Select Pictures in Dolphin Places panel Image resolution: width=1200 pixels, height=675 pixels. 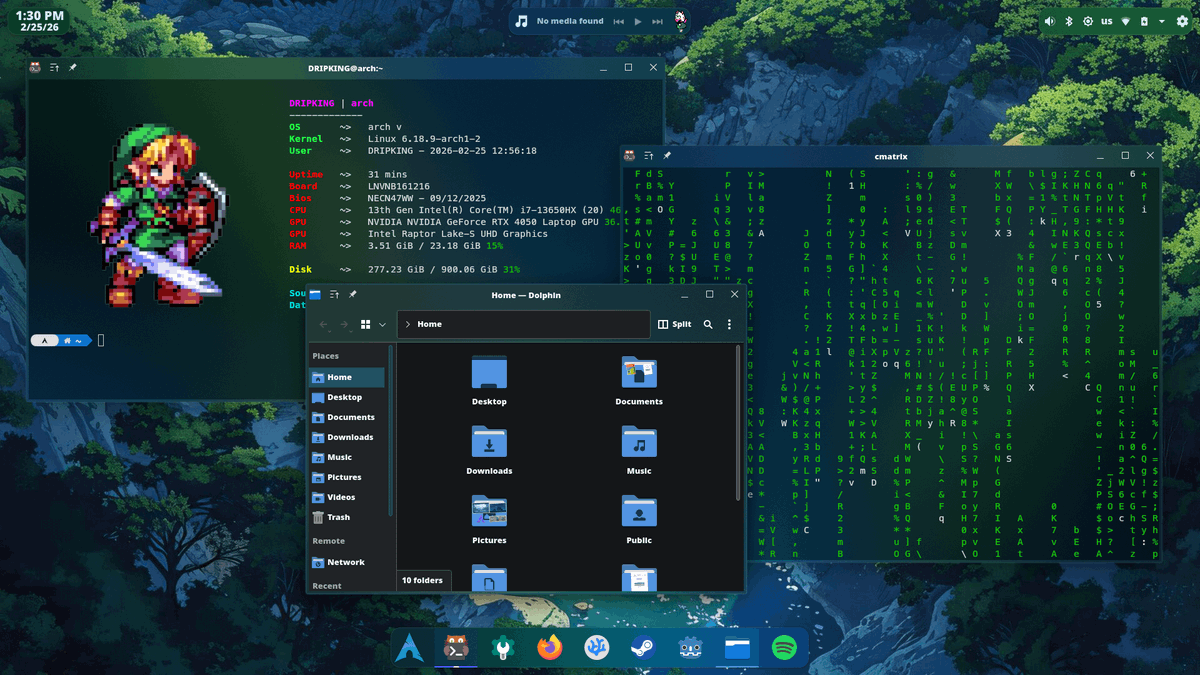(x=347, y=477)
